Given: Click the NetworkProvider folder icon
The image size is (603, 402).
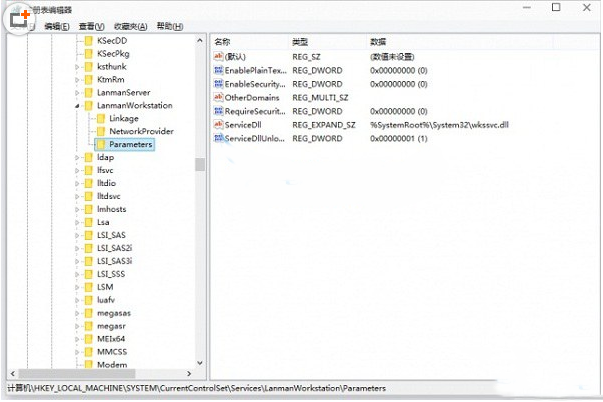Looking at the screenshot, I should [101, 132].
